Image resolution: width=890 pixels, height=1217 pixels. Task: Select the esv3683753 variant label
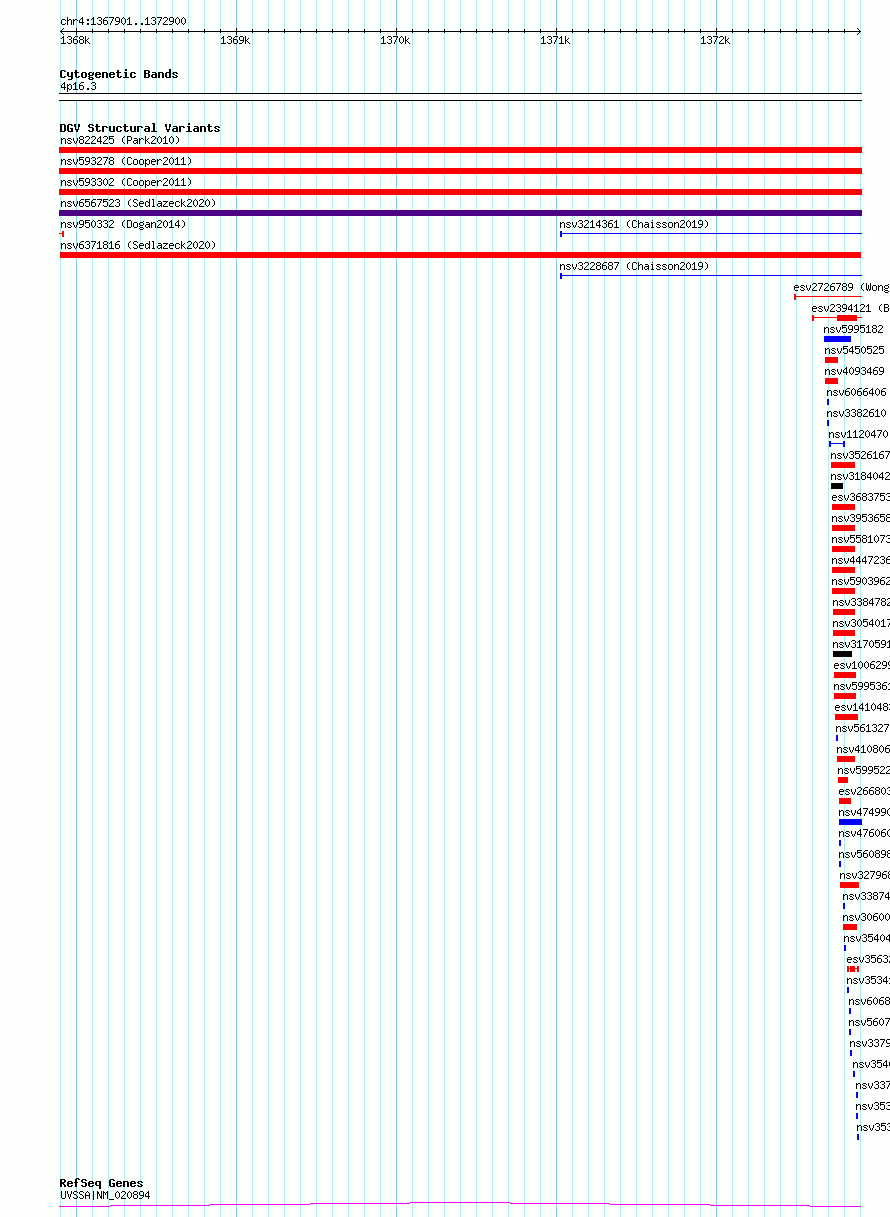[x=861, y=497]
